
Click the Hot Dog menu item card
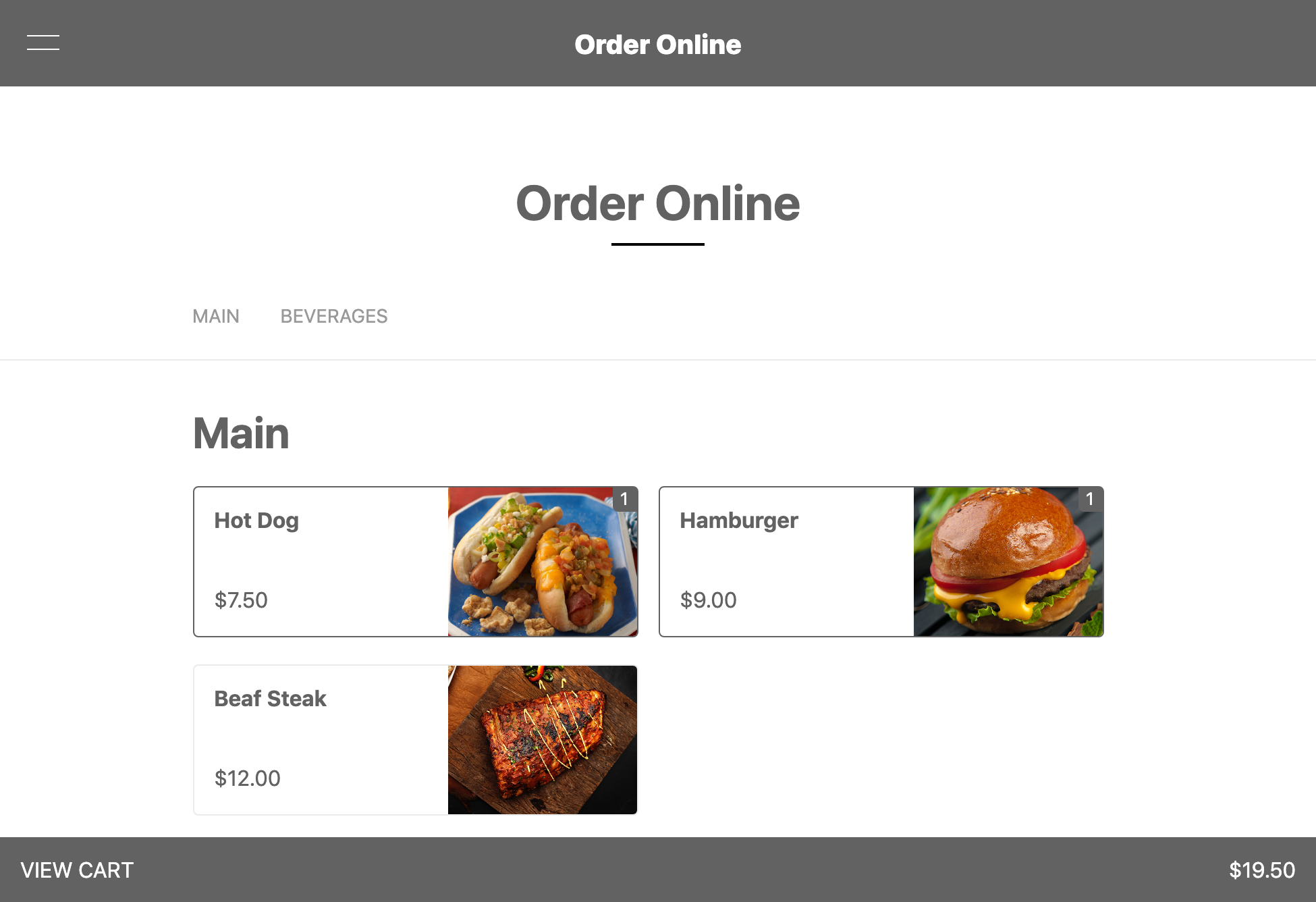click(x=415, y=561)
